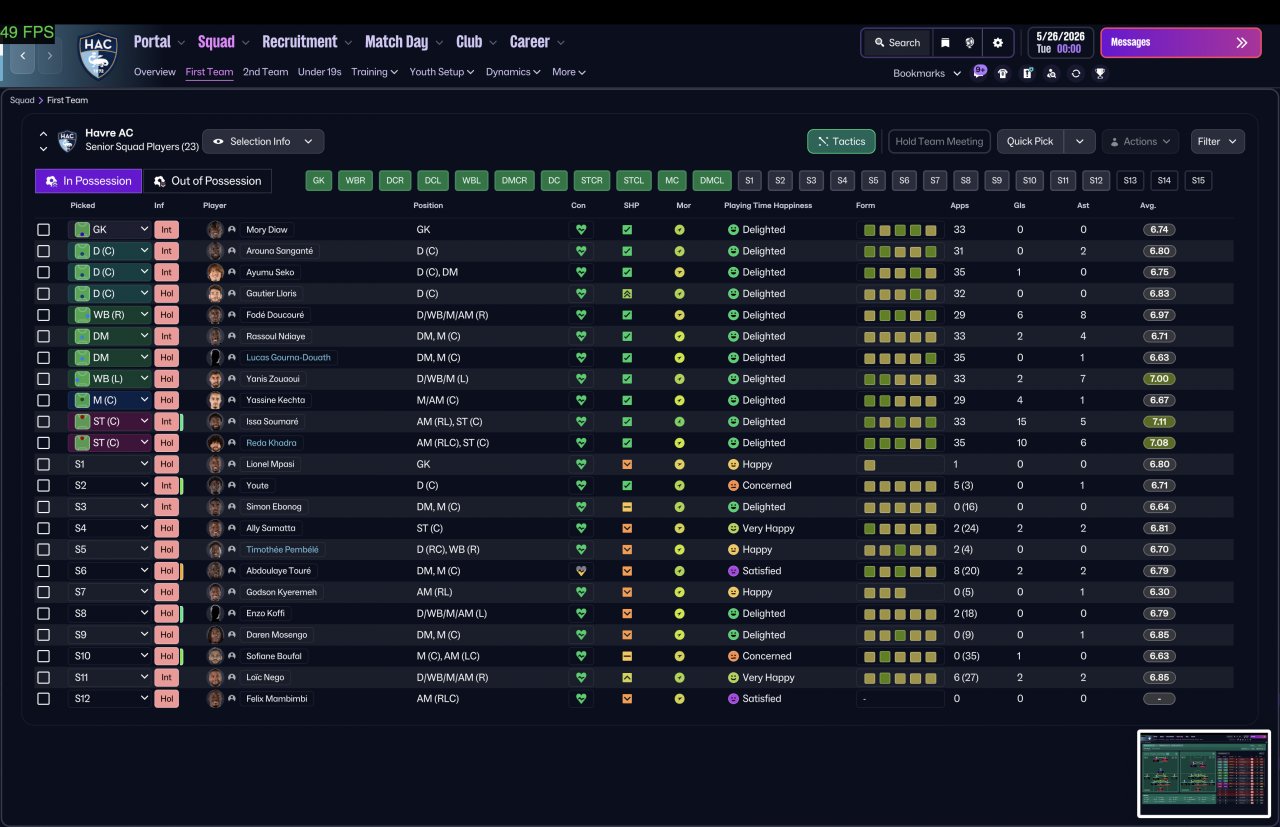This screenshot has height=827, width=1280.
Task: Tick the checkbox for Mory Diaw
Action: pyautogui.click(x=43, y=230)
